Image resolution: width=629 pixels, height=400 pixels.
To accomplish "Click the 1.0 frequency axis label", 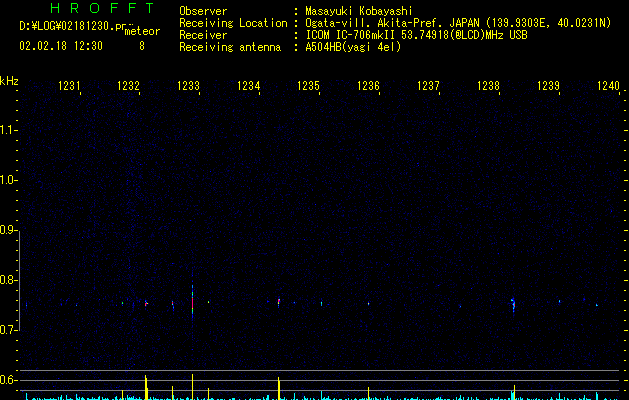I will pos(8,180).
